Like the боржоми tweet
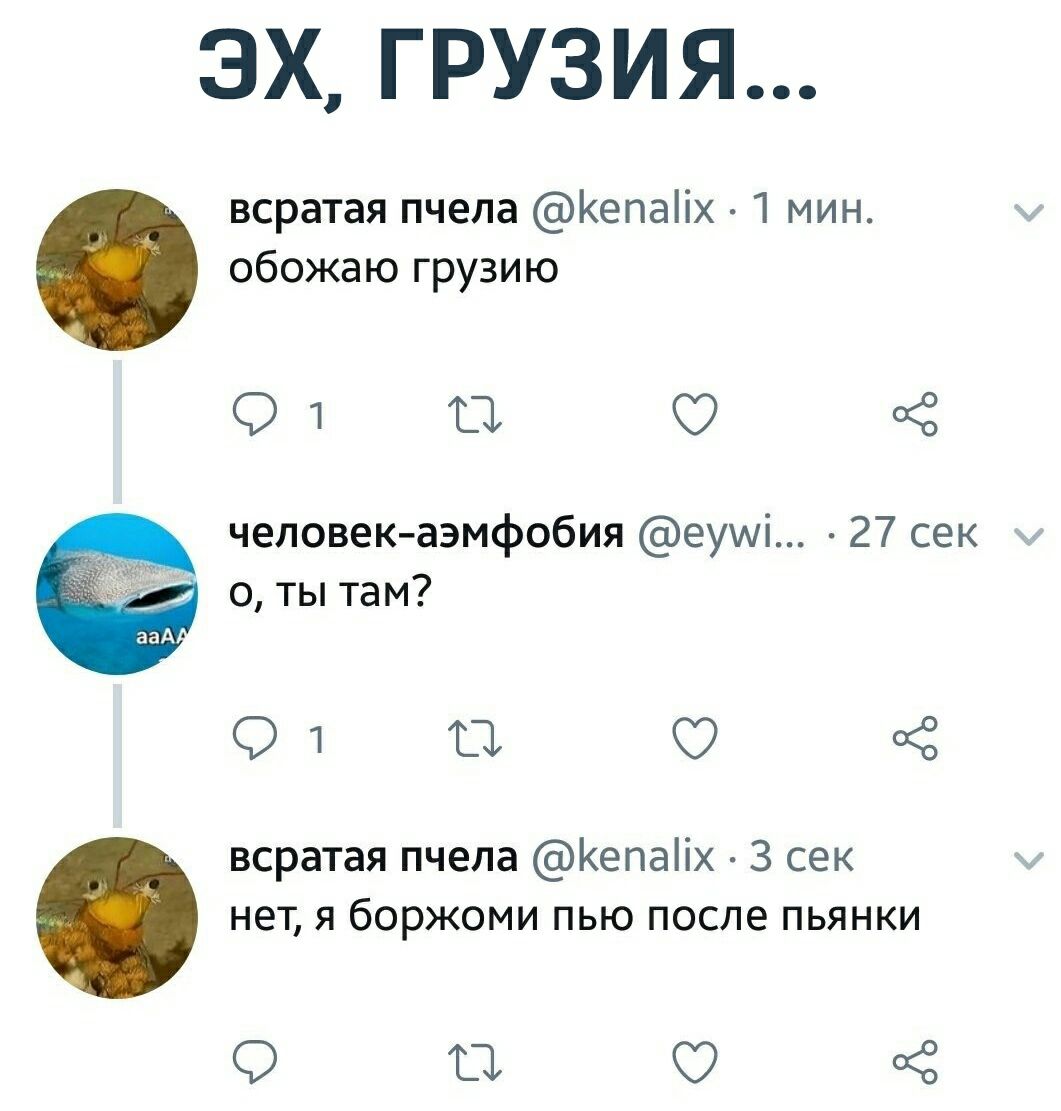 pos(695,1061)
